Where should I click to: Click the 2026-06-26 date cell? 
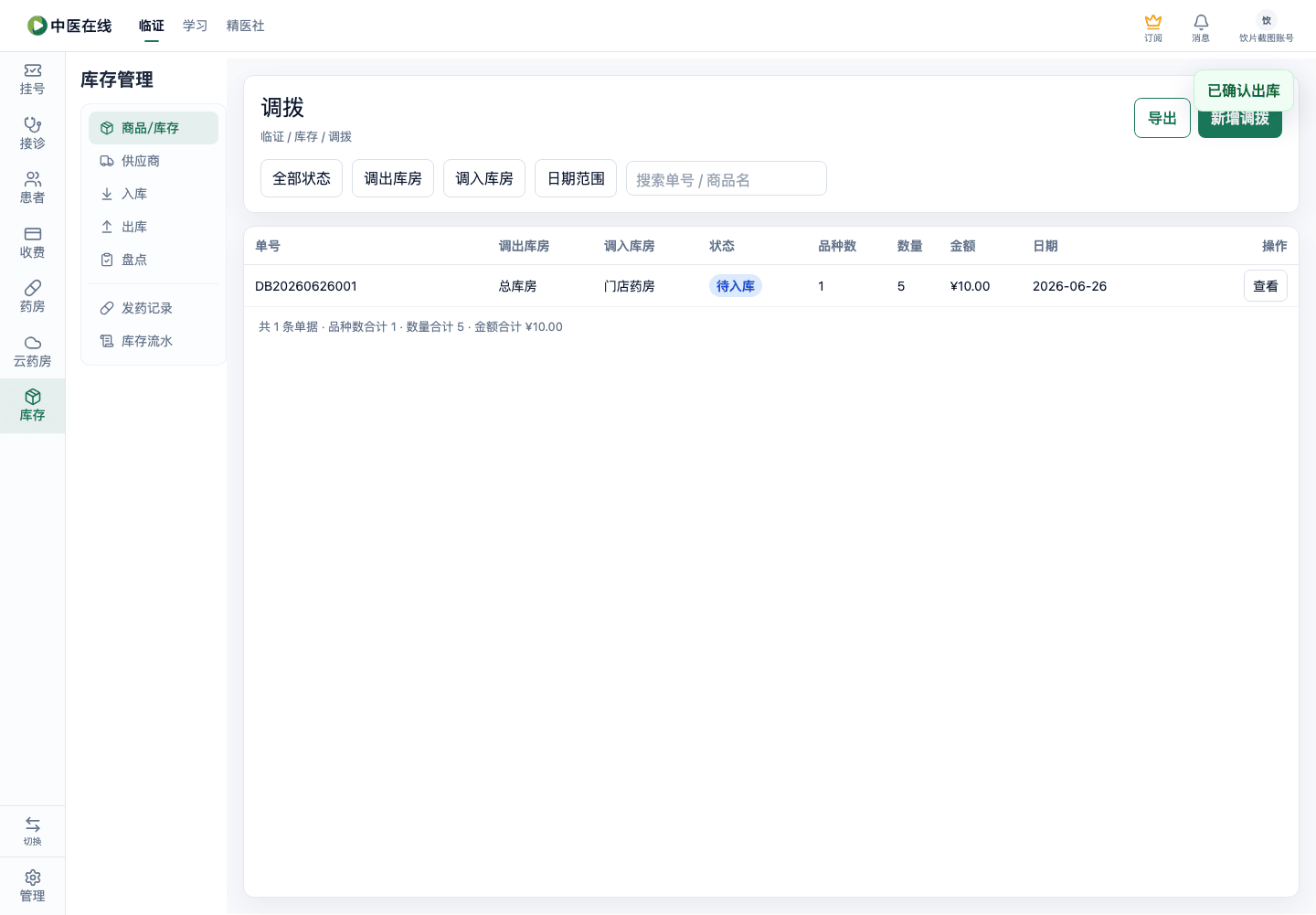click(1070, 286)
